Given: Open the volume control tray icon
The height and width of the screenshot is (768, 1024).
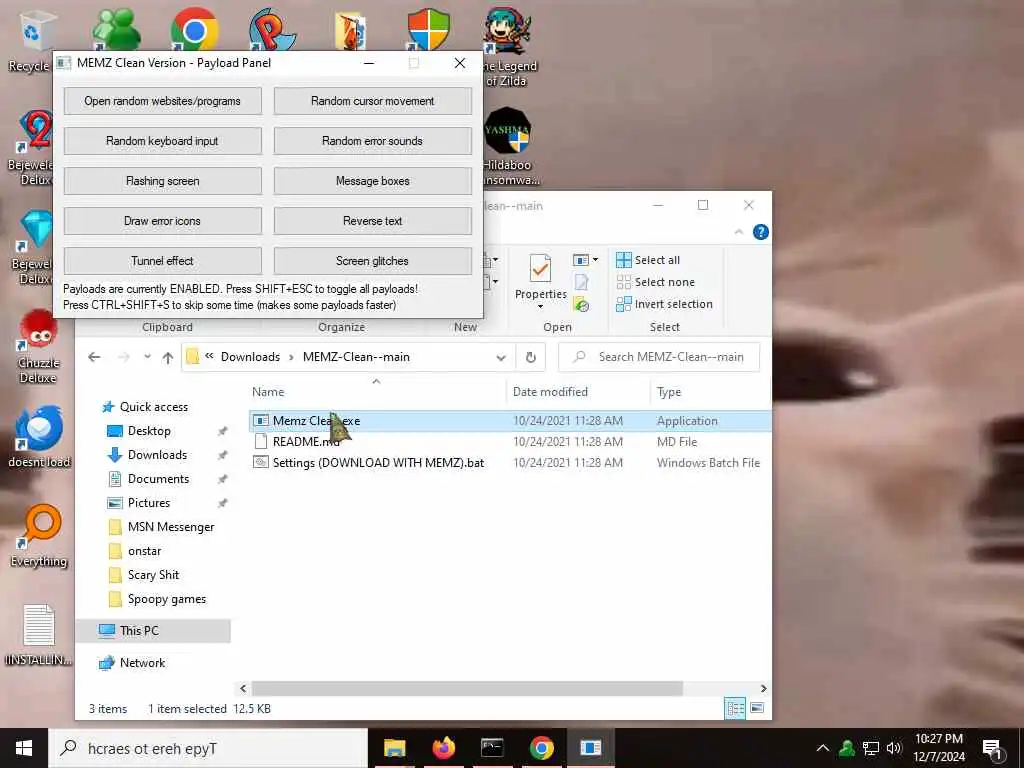Looking at the screenshot, I should coord(894,748).
